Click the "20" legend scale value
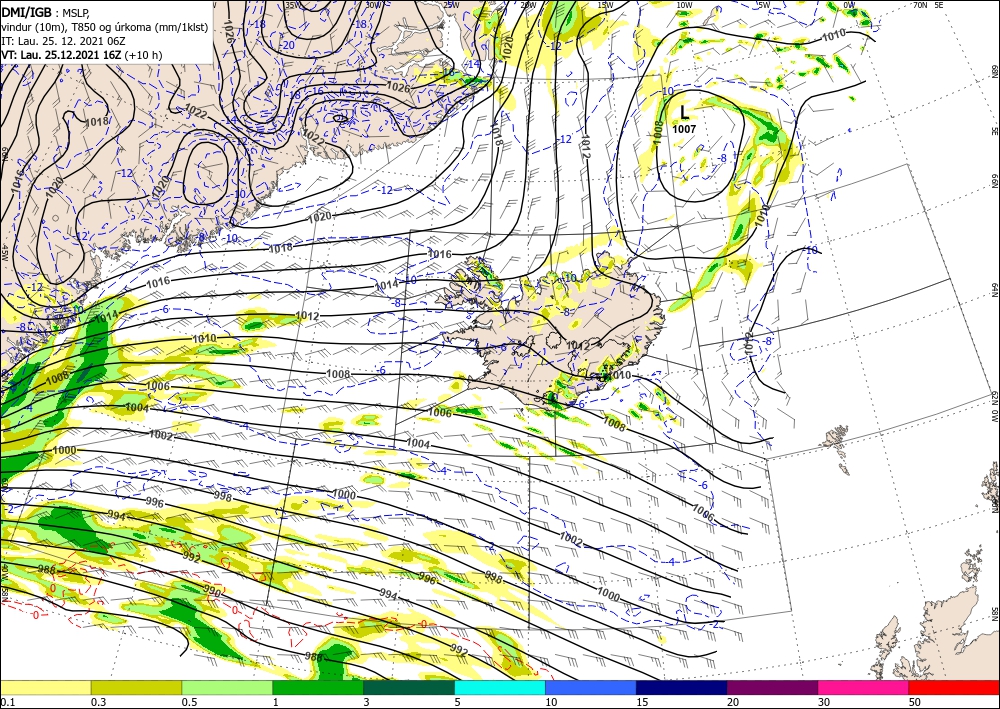 click(x=733, y=702)
